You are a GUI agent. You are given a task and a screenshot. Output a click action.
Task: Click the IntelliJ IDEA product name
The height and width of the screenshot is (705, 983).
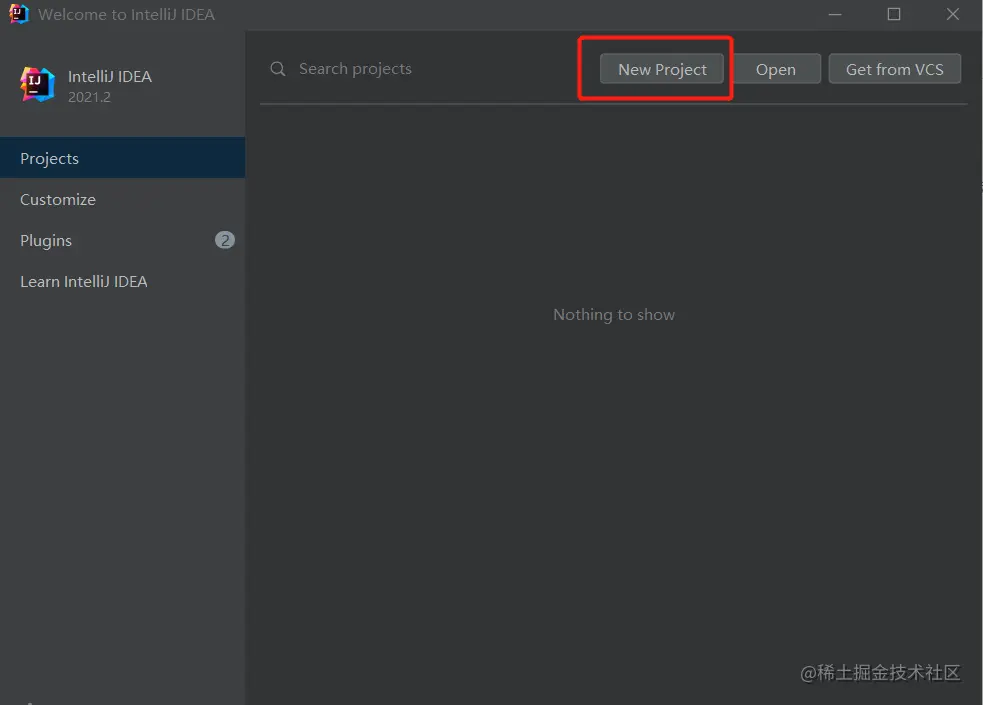pyautogui.click(x=110, y=76)
